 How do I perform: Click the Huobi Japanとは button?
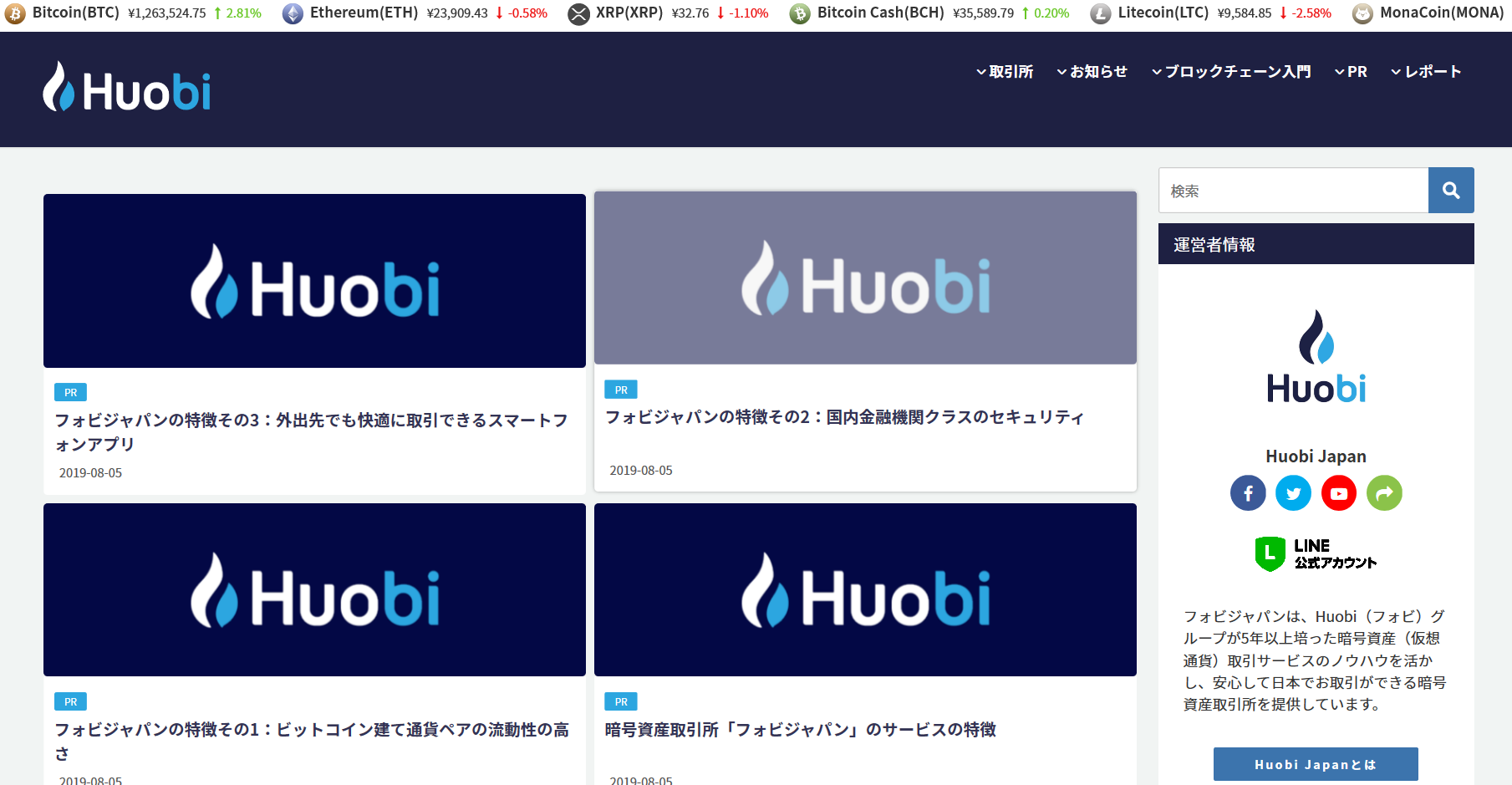point(1316,764)
